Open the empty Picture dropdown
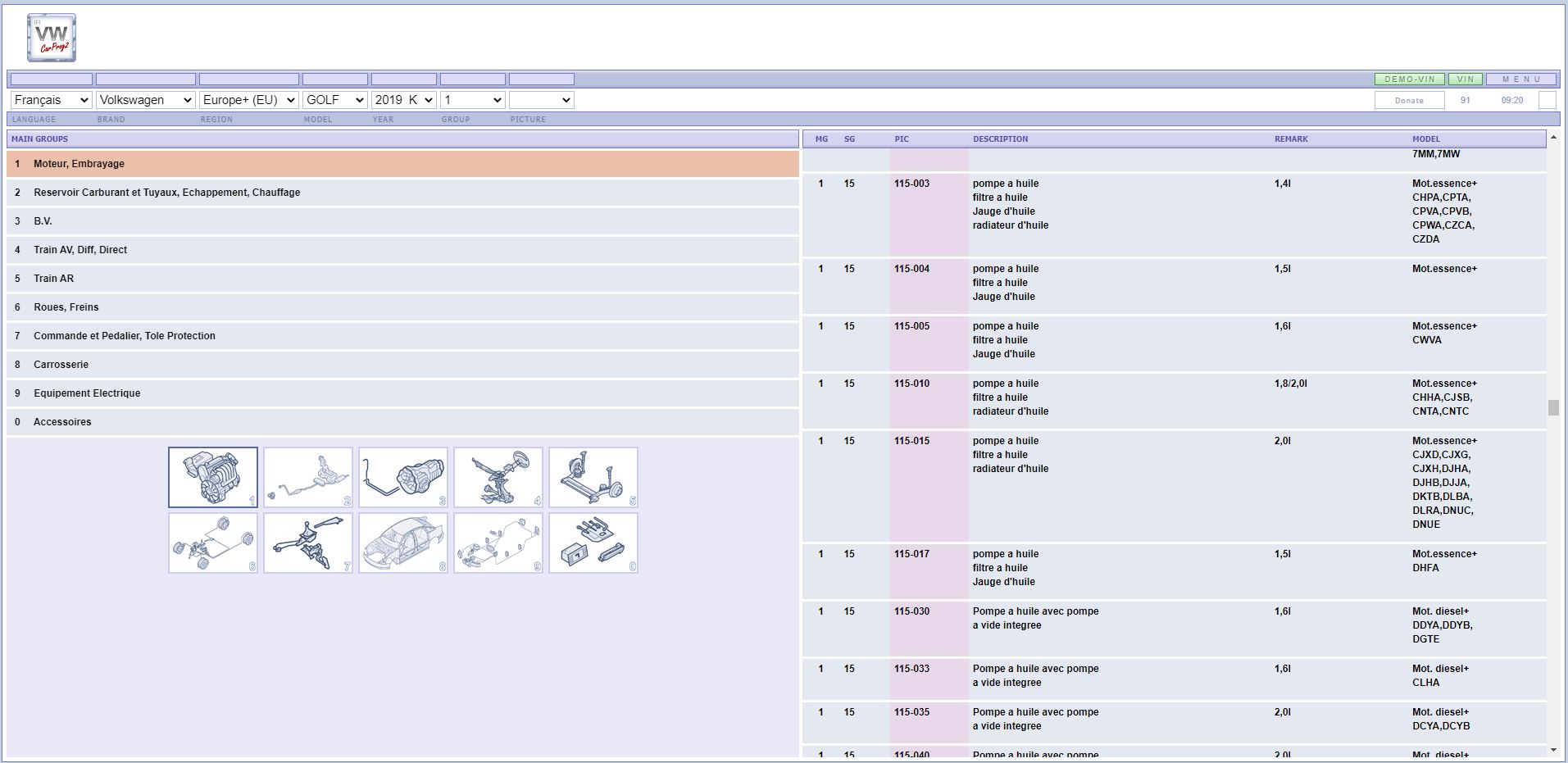Viewport: 1568px width, 763px height. tap(542, 100)
